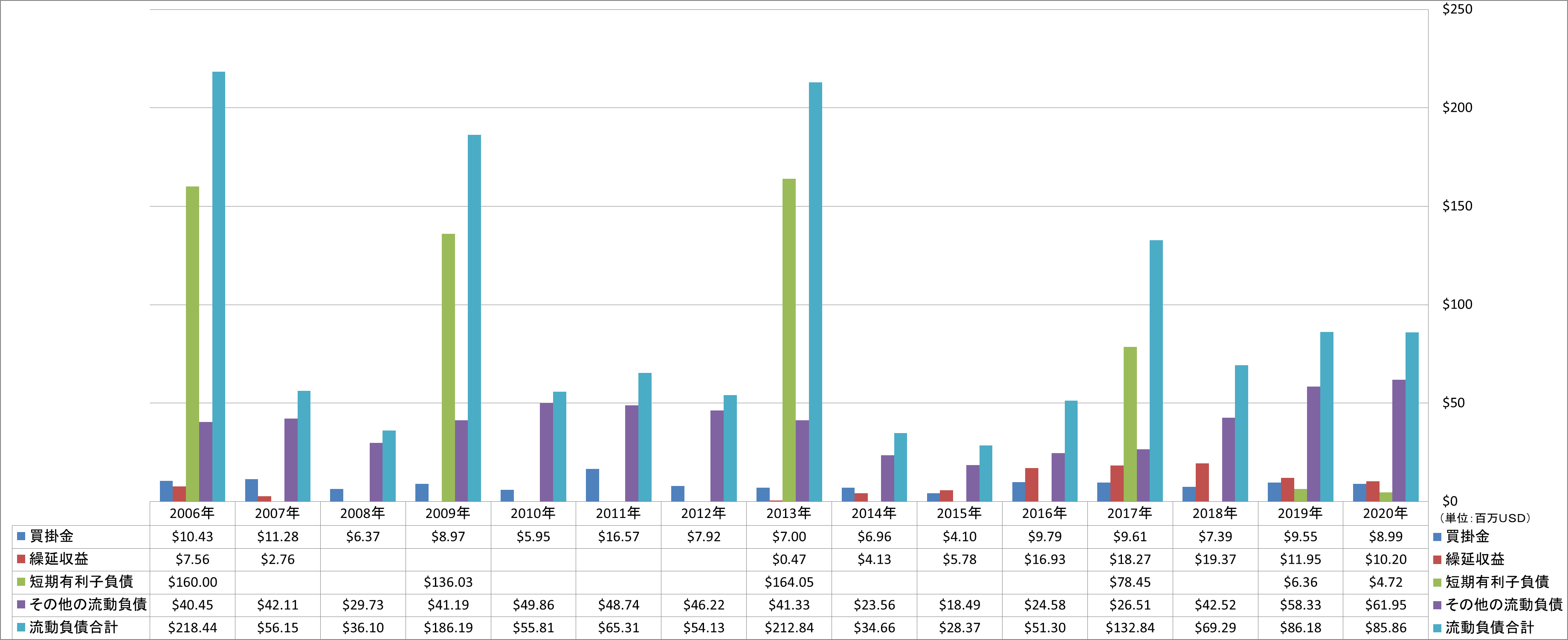
Task: Click the $250 axis label
Action: click(x=1457, y=9)
